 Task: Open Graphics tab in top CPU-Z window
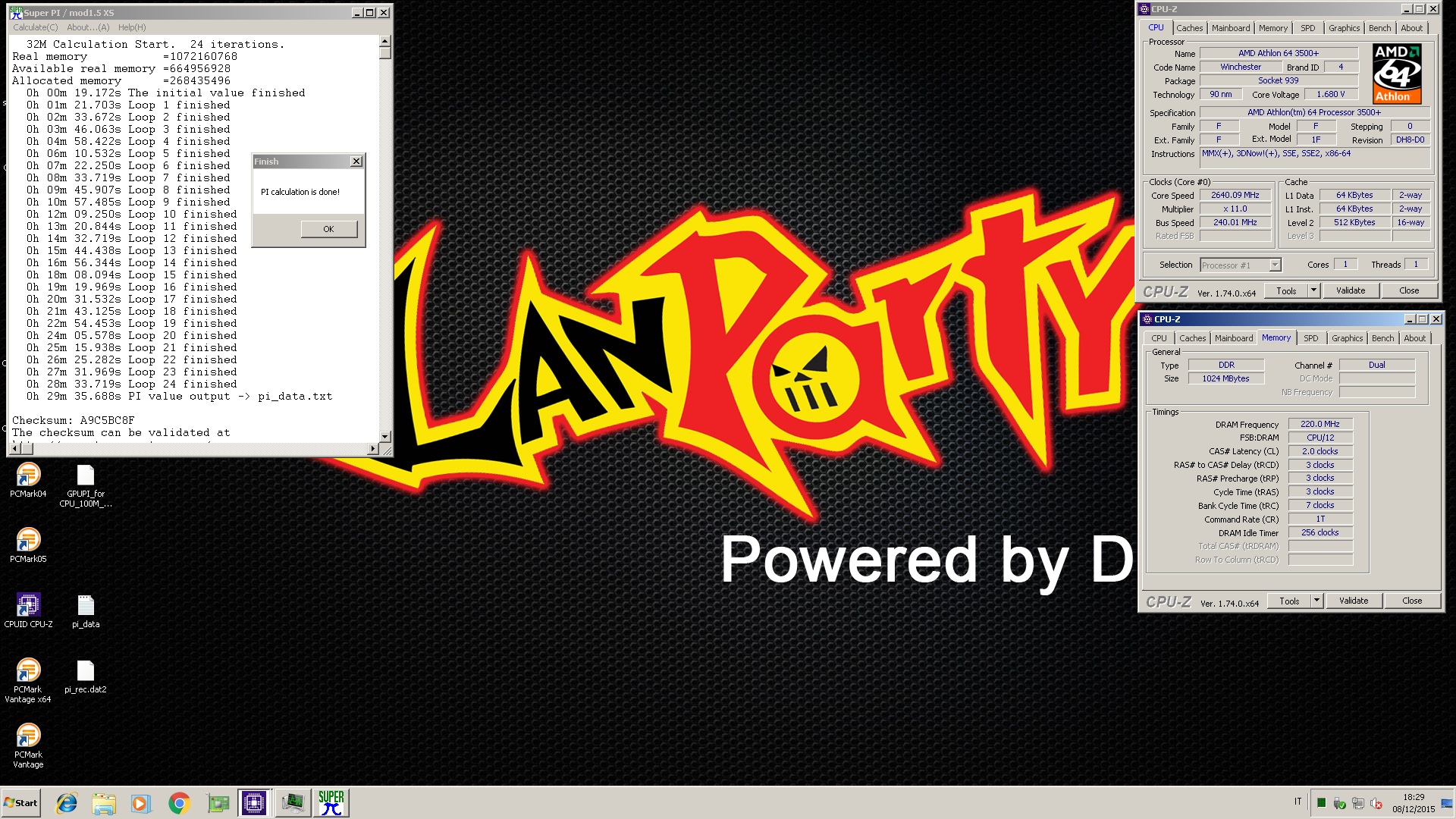[x=1345, y=28]
